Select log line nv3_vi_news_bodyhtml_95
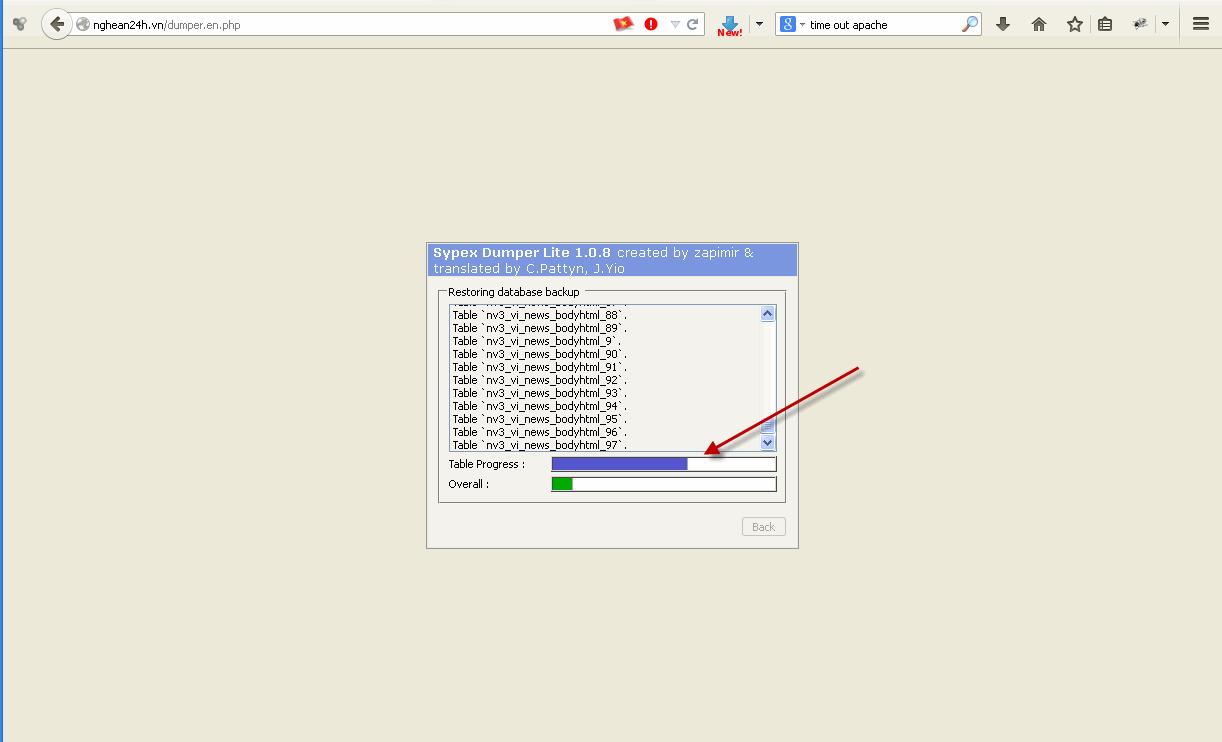Viewport: 1222px width, 742px height. [x=540, y=419]
